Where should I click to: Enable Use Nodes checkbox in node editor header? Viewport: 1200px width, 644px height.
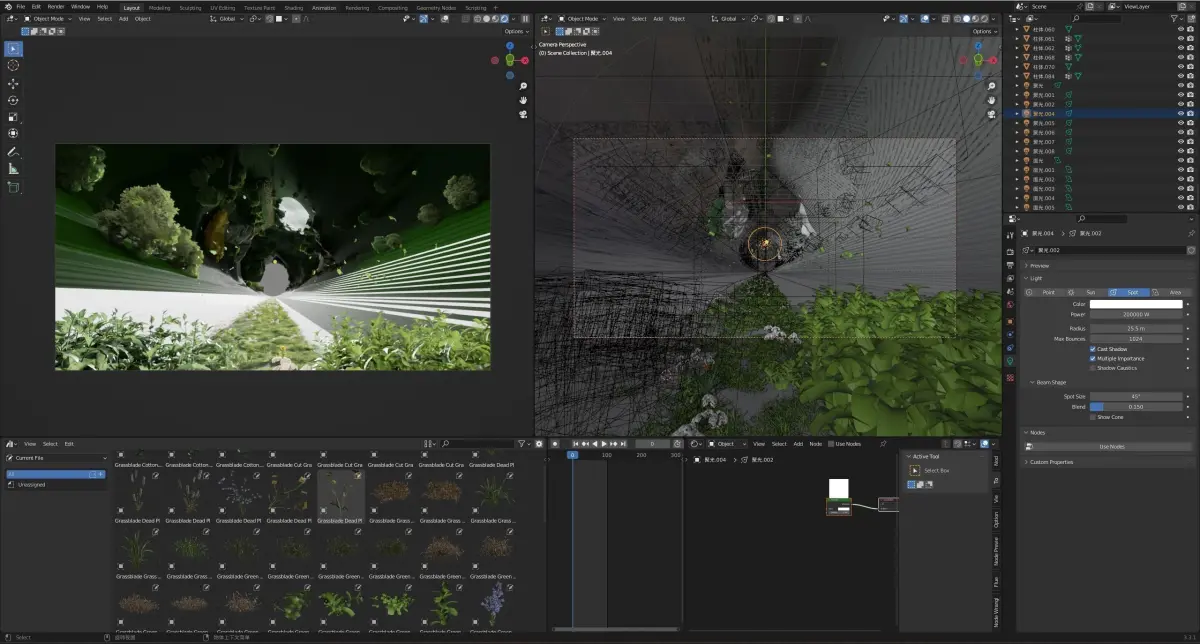830,443
